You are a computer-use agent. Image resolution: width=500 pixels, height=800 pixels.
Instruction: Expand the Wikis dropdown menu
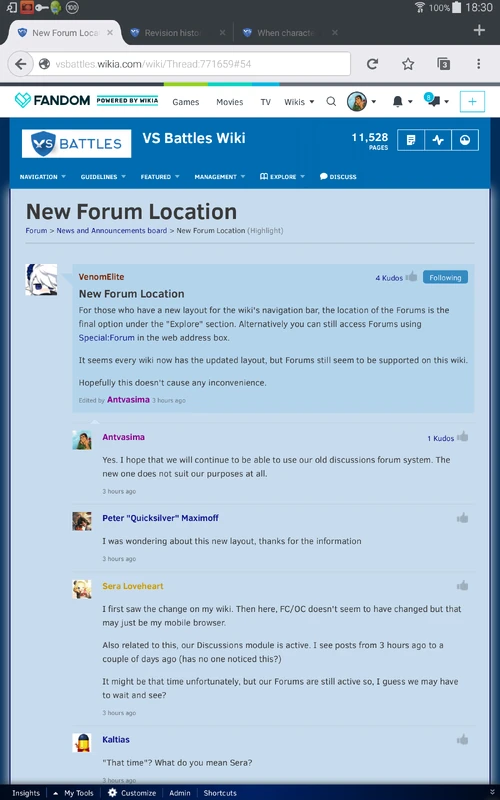point(299,102)
